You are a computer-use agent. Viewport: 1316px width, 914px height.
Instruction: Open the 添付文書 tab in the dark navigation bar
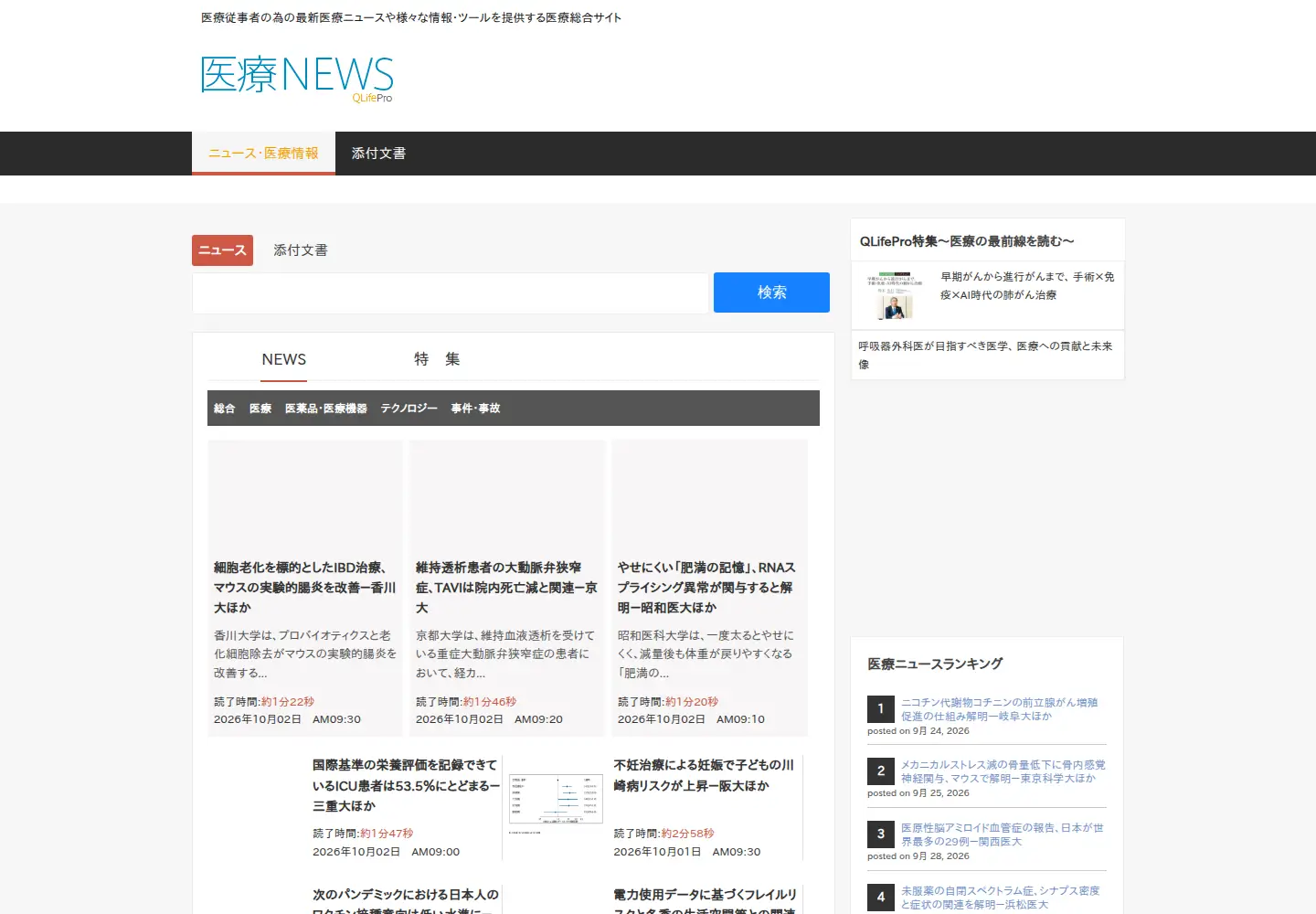[378, 154]
